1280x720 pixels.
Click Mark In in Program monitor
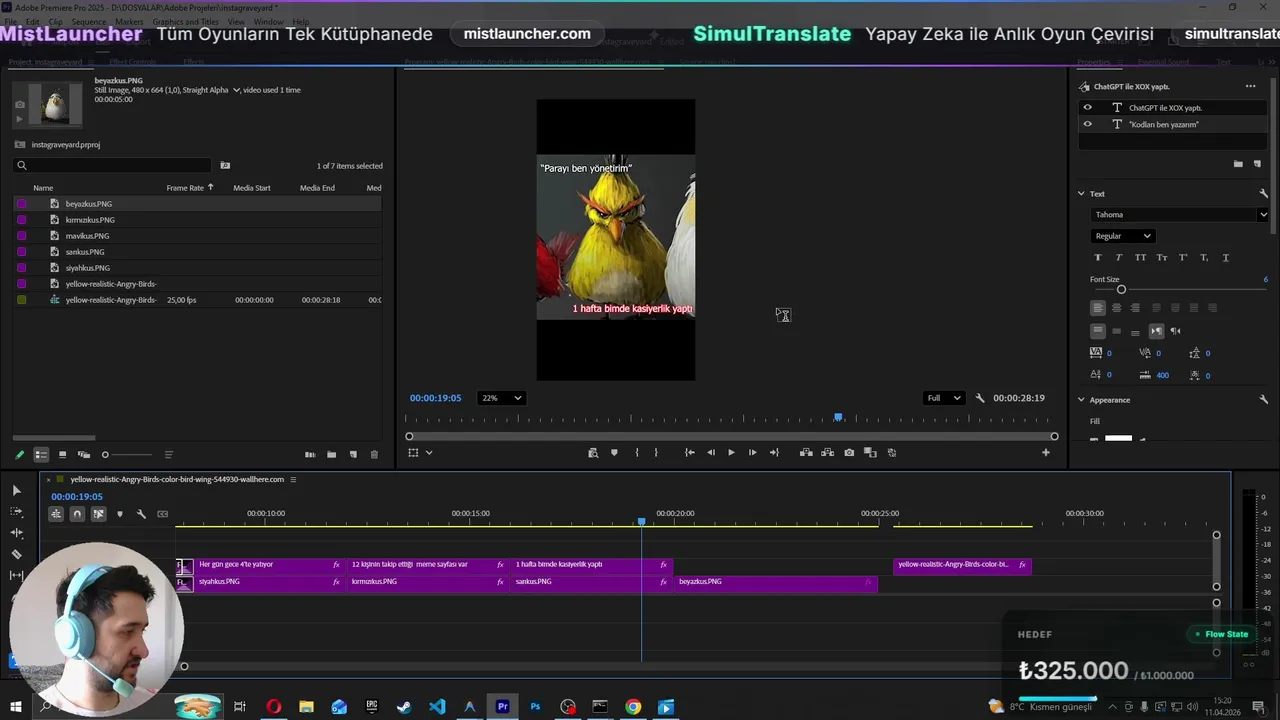pos(637,453)
